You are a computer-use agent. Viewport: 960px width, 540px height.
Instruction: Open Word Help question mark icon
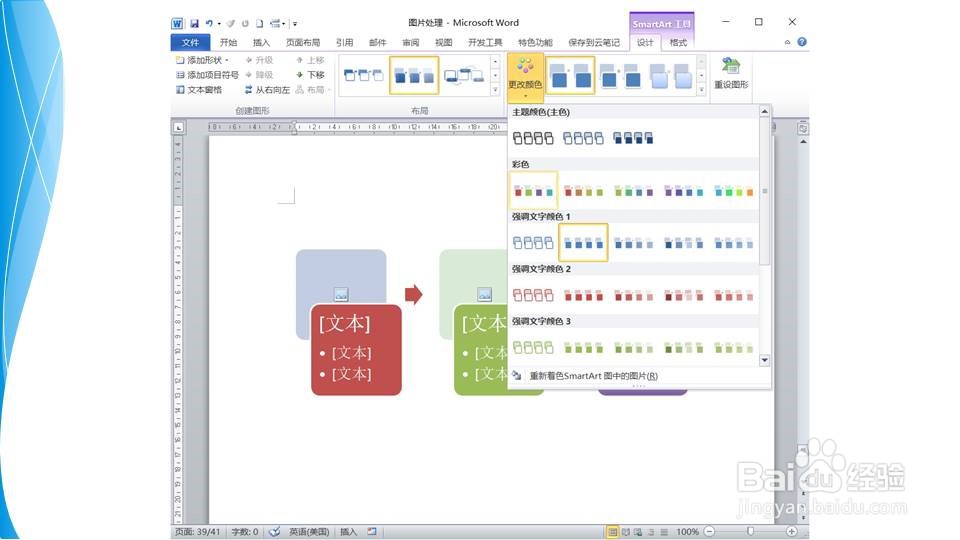tap(801, 42)
